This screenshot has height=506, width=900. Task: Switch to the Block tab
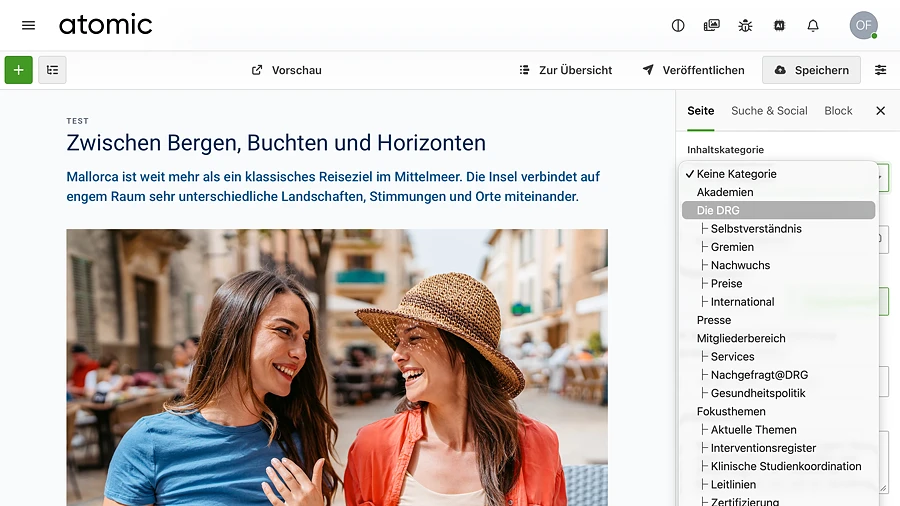coord(838,111)
